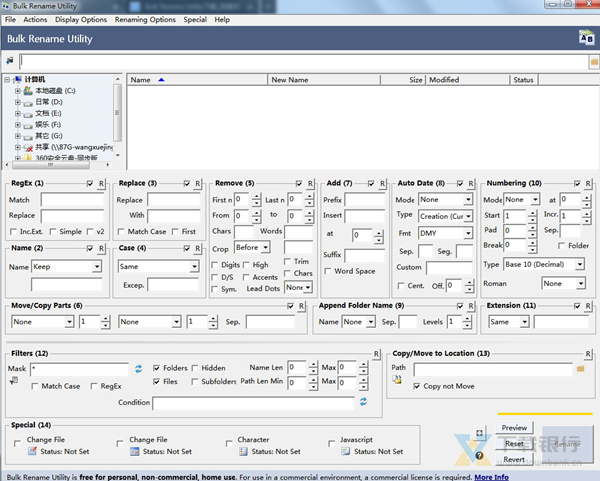The height and width of the screenshot is (481, 600).
Task: Click the folder navigation icon left of the path bar
Action: tap(10, 61)
